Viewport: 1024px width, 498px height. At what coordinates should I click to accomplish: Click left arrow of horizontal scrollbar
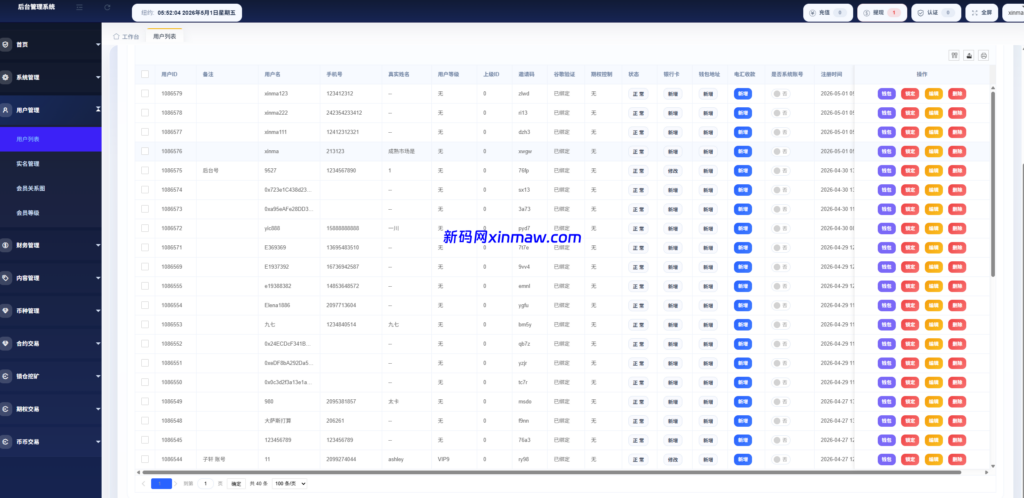pyautogui.click(x=138, y=472)
